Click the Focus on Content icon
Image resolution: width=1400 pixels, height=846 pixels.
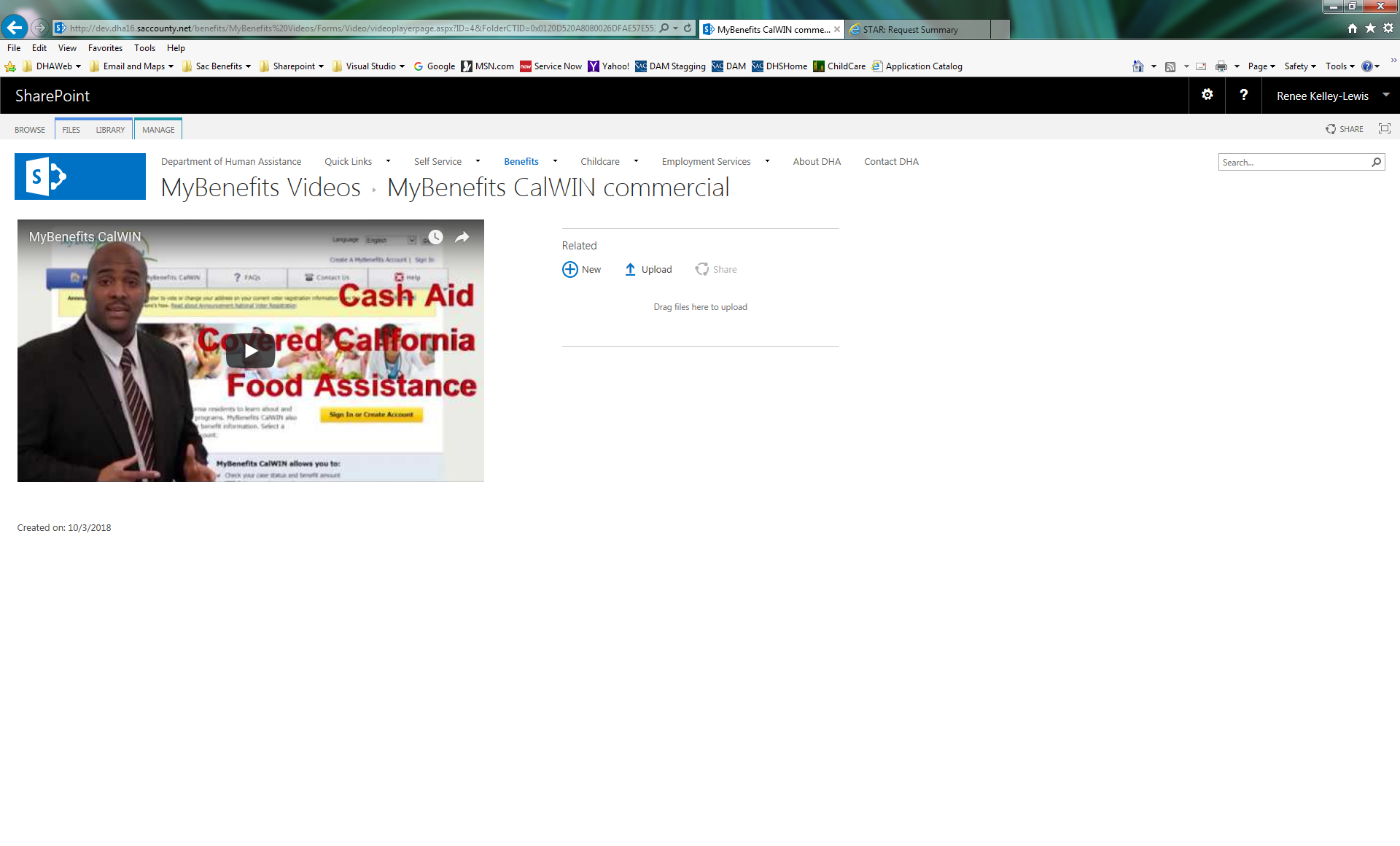click(x=1385, y=128)
